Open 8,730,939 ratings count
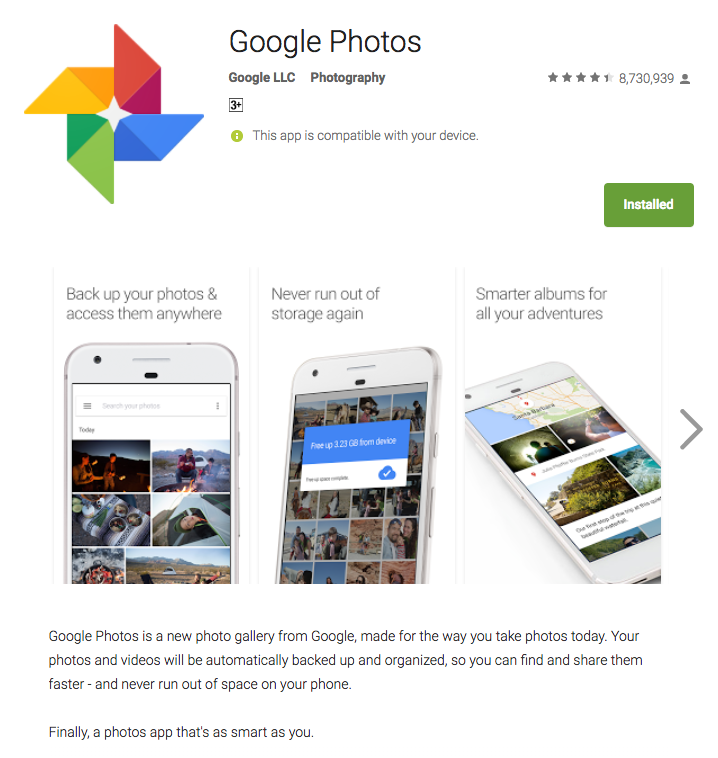The height and width of the screenshot is (758, 718). click(646, 78)
